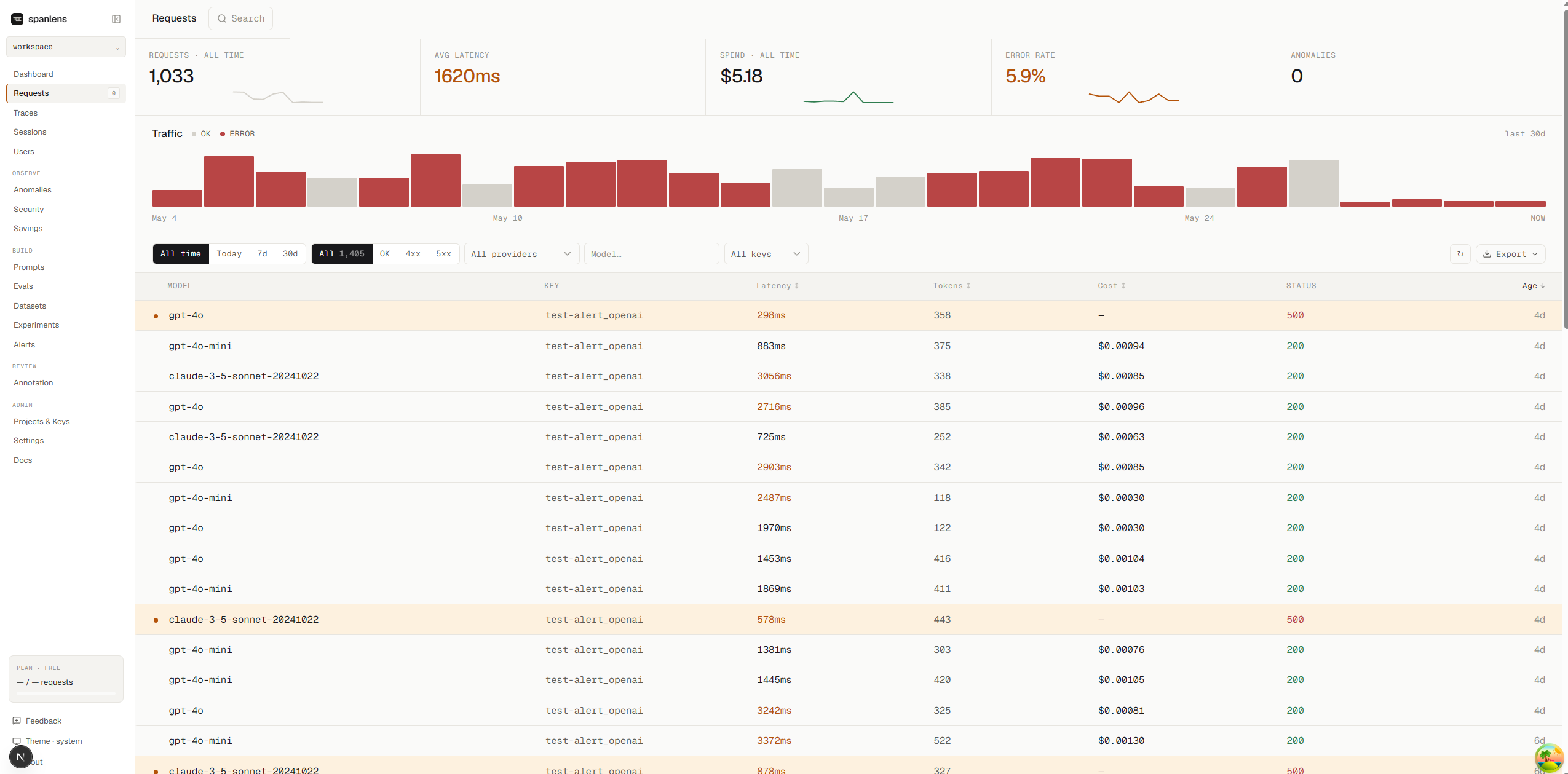Open the workspace selector dropdown
Viewport: 1568px width, 774px height.
coord(66,47)
